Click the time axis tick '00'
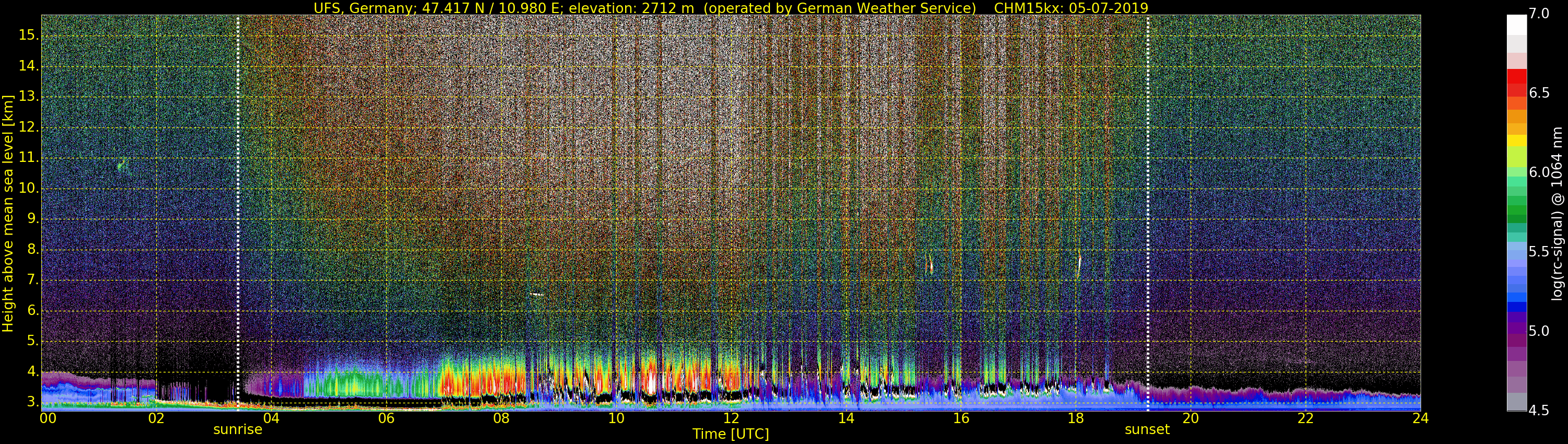This screenshot has height=444, width=1568. coord(48,418)
